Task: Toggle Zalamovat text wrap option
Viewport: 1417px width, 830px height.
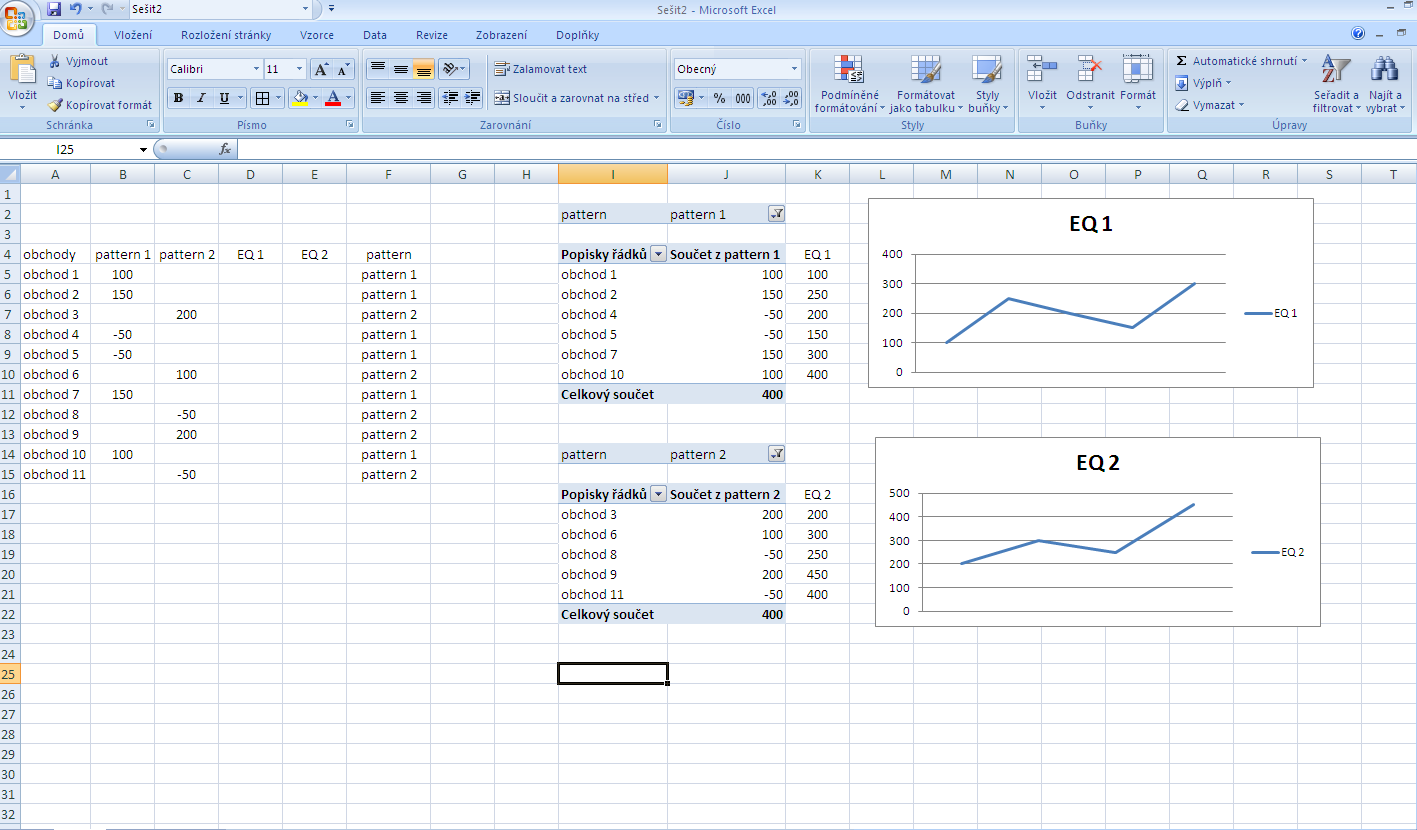Action: (x=541, y=69)
